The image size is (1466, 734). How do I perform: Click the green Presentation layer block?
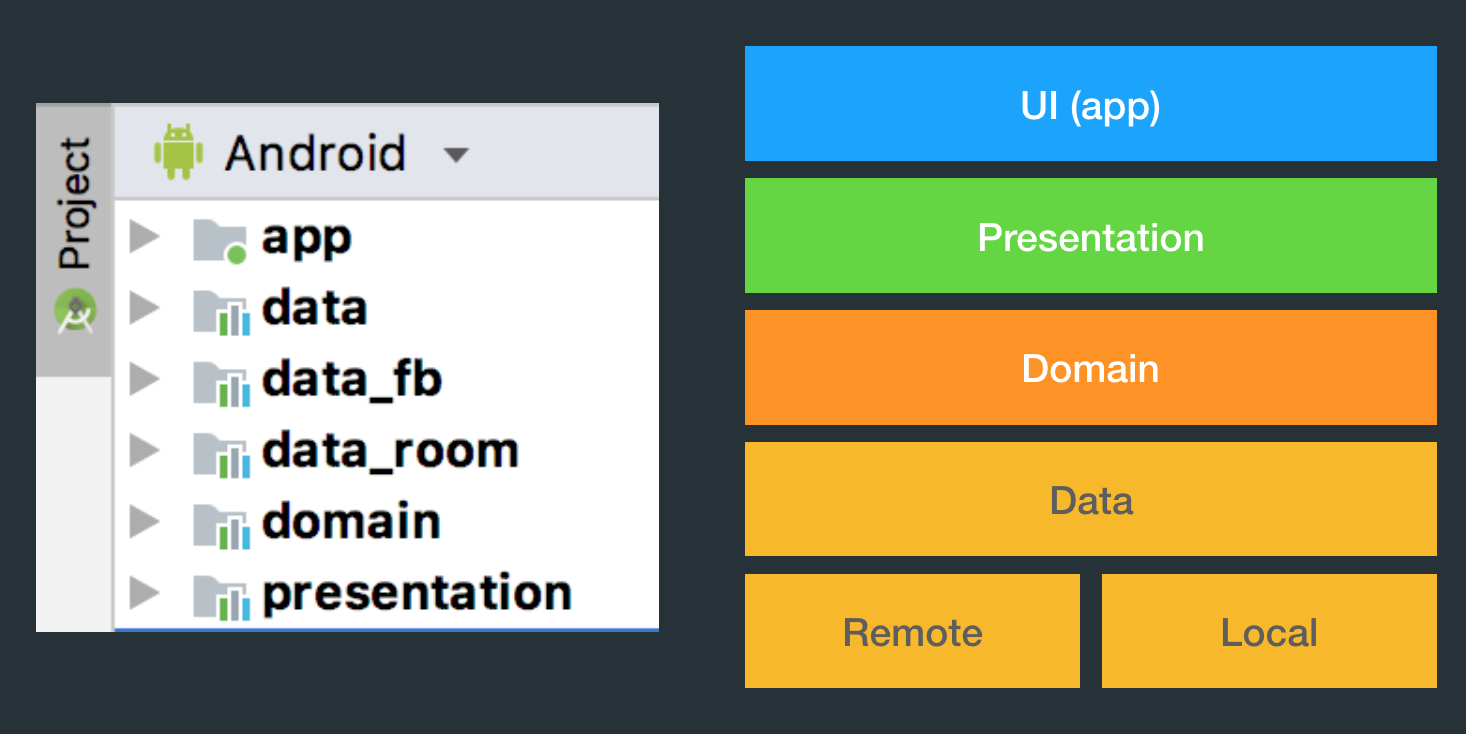click(x=1090, y=235)
